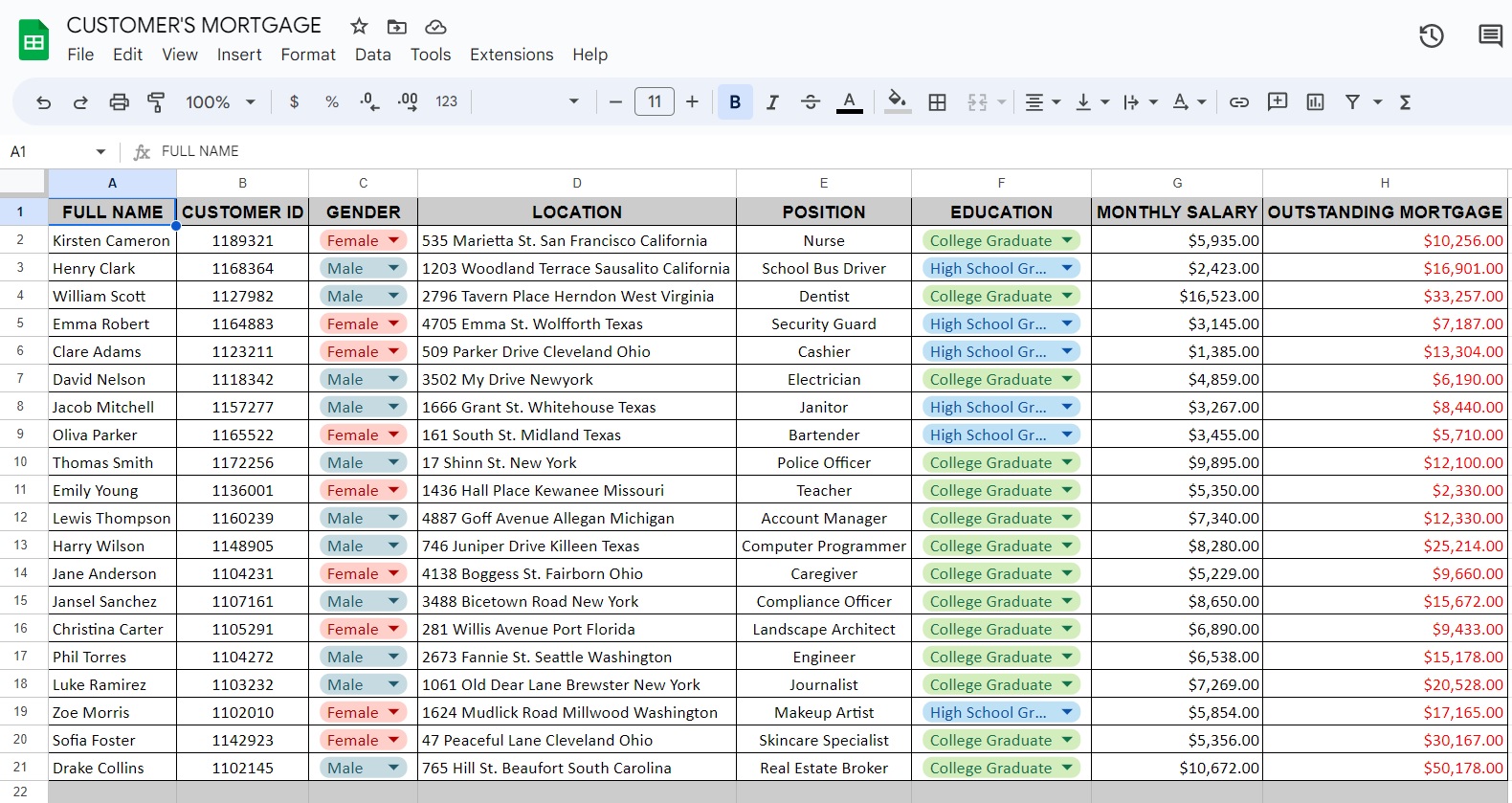Click the Select all corner box
This screenshot has height=803, width=1512.
pyautogui.click(x=23, y=182)
